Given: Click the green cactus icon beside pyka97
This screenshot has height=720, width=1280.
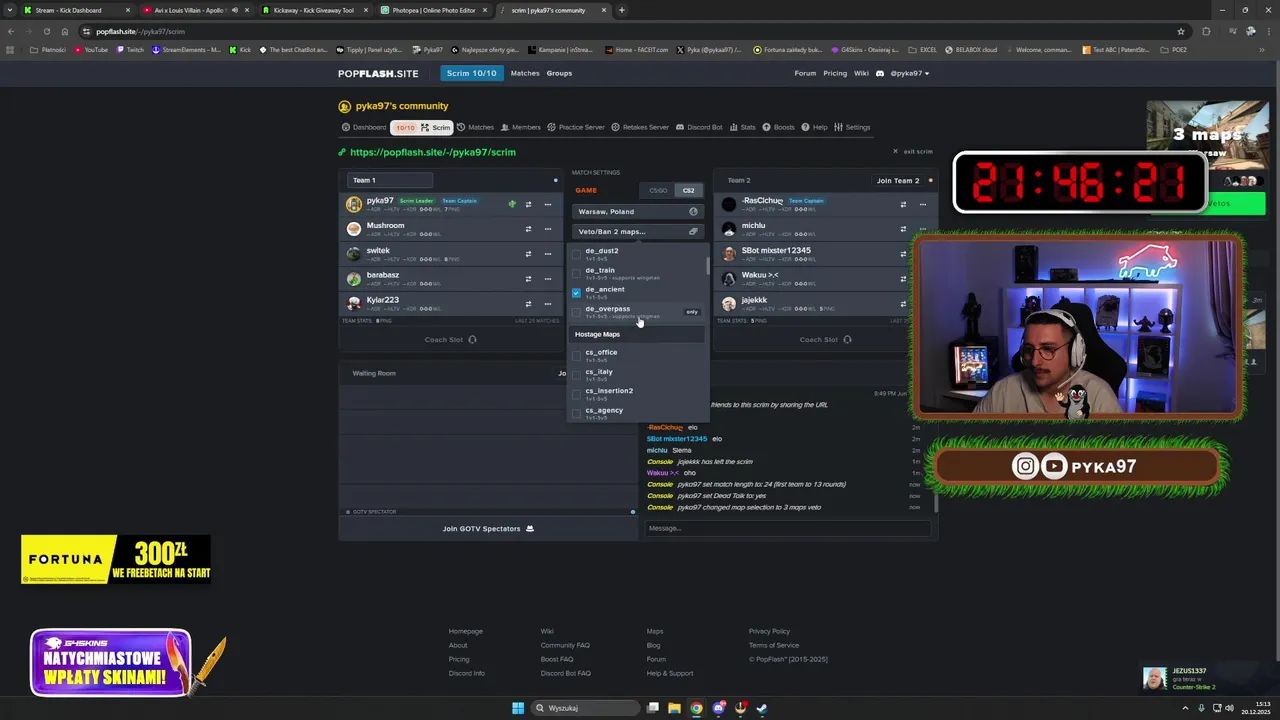Looking at the screenshot, I should [512, 204].
